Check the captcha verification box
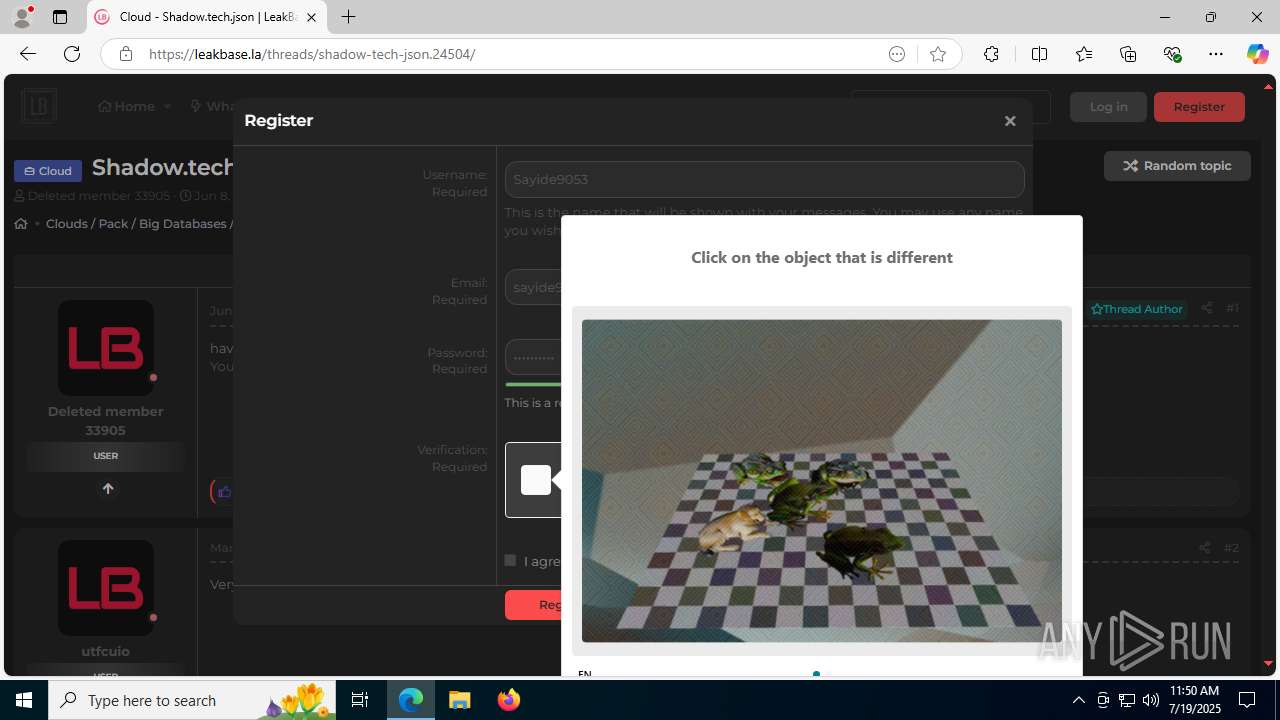Screen dimensions: 1280x720 pyautogui.click(x=535, y=480)
